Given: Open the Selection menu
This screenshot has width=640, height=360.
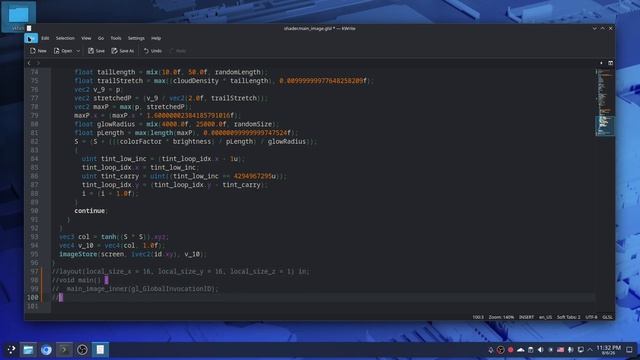Looking at the screenshot, I should click(x=65, y=38).
